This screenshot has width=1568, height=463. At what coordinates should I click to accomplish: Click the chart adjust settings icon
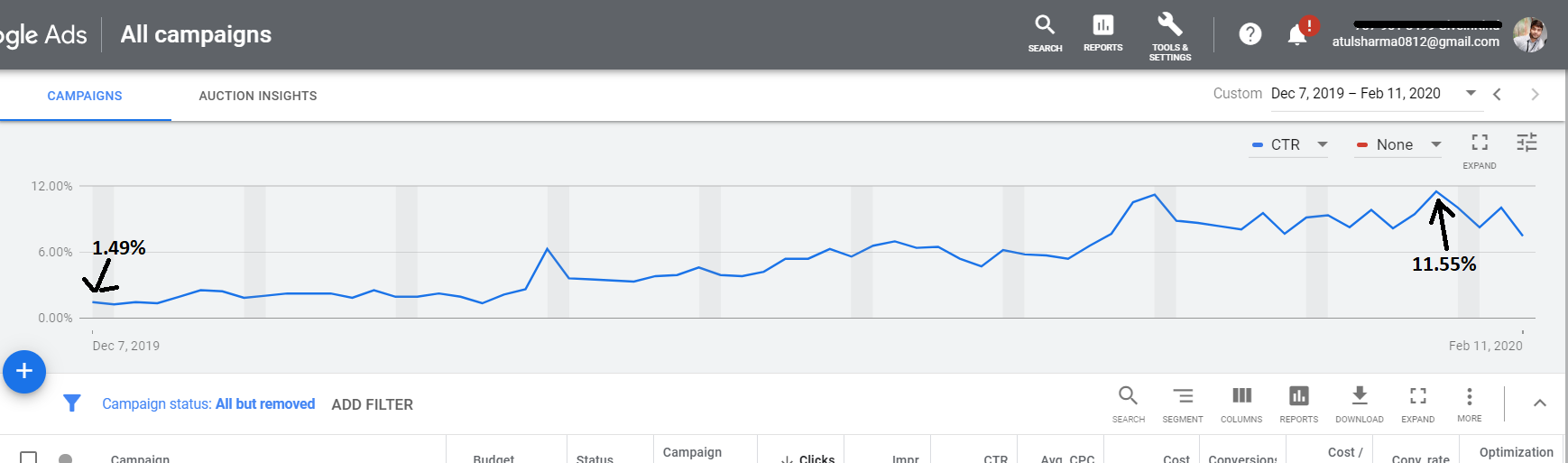pos(1526,143)
